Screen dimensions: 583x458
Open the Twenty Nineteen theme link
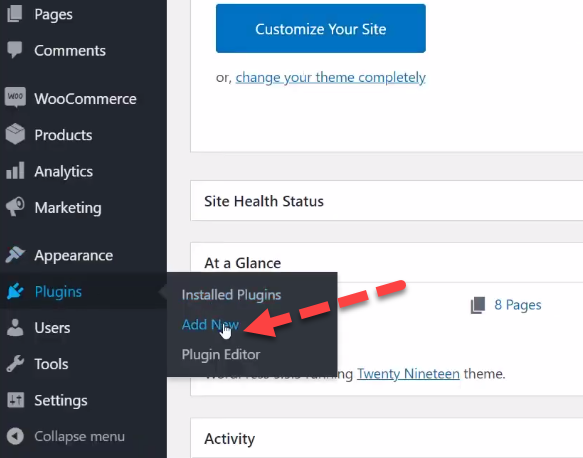click(408, 374)
